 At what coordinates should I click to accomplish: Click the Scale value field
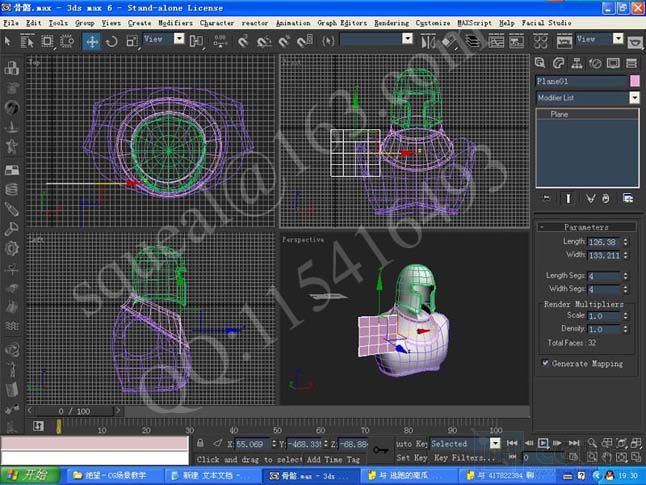pos(604,316)
